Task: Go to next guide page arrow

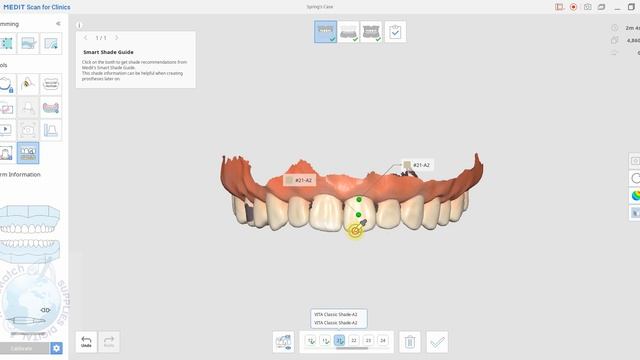Action: [117, 38]
